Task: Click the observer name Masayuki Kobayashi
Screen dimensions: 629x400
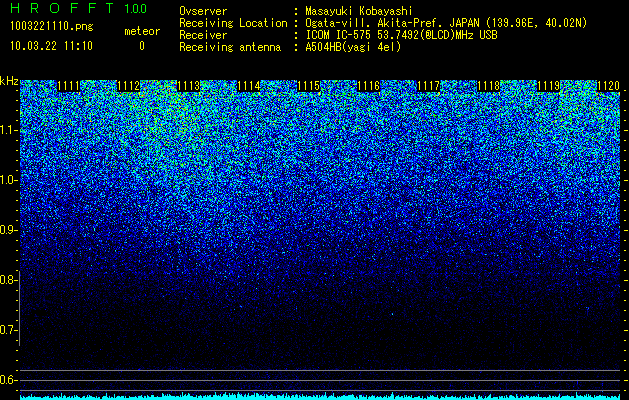Action: point(359,11)
